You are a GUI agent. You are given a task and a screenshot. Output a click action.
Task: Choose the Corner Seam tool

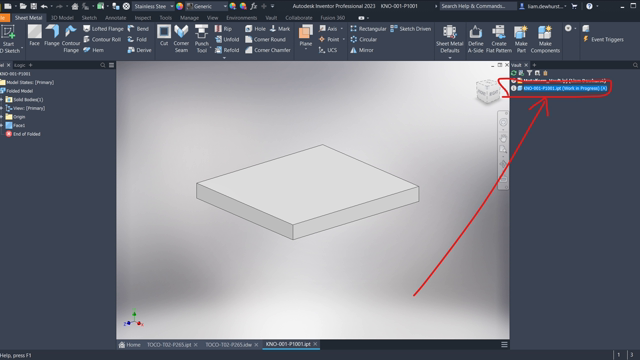pos(181,39)
